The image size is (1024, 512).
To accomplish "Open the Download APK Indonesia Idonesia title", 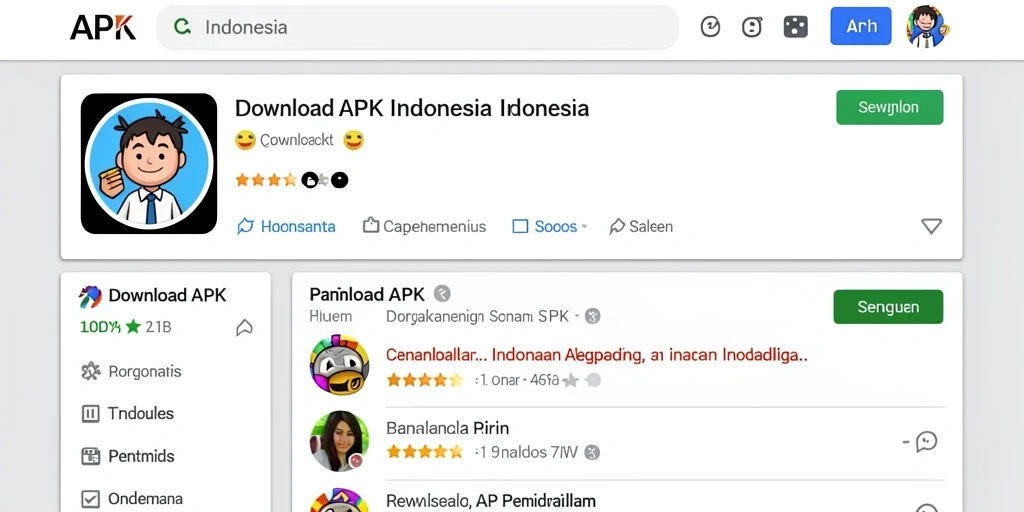I will (412, 108).
